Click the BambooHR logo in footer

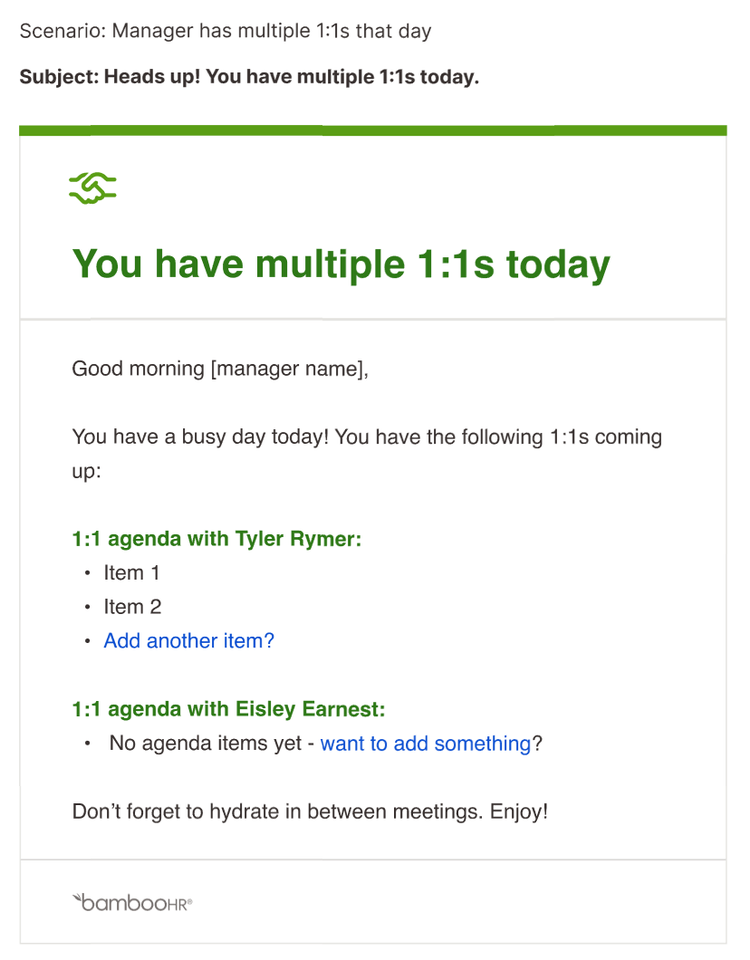[132, 902]
